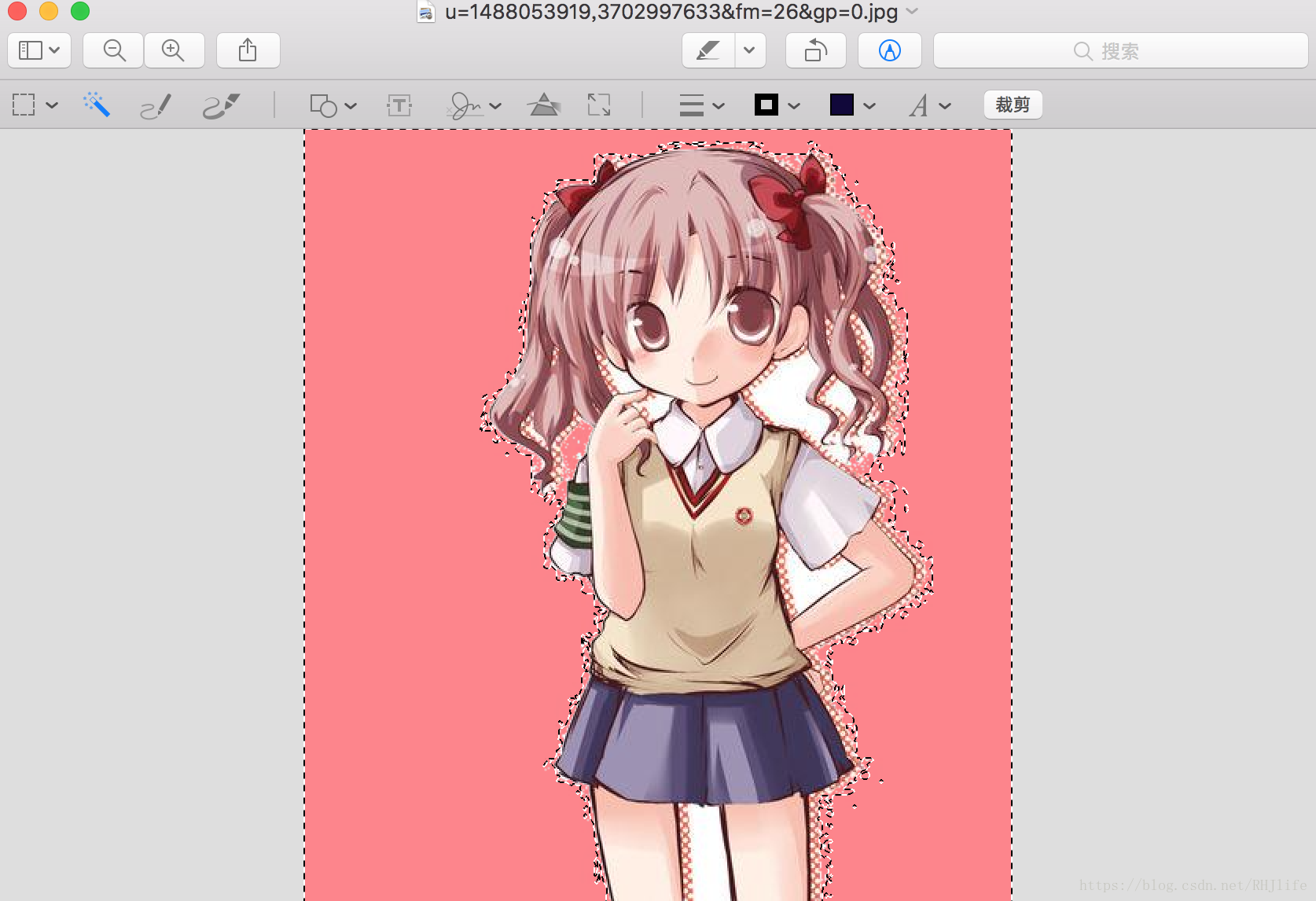Expand the highlight pen color dropdown
Image resolution: width=1316 pixels, height=901 pixels.
pos(750,51)
